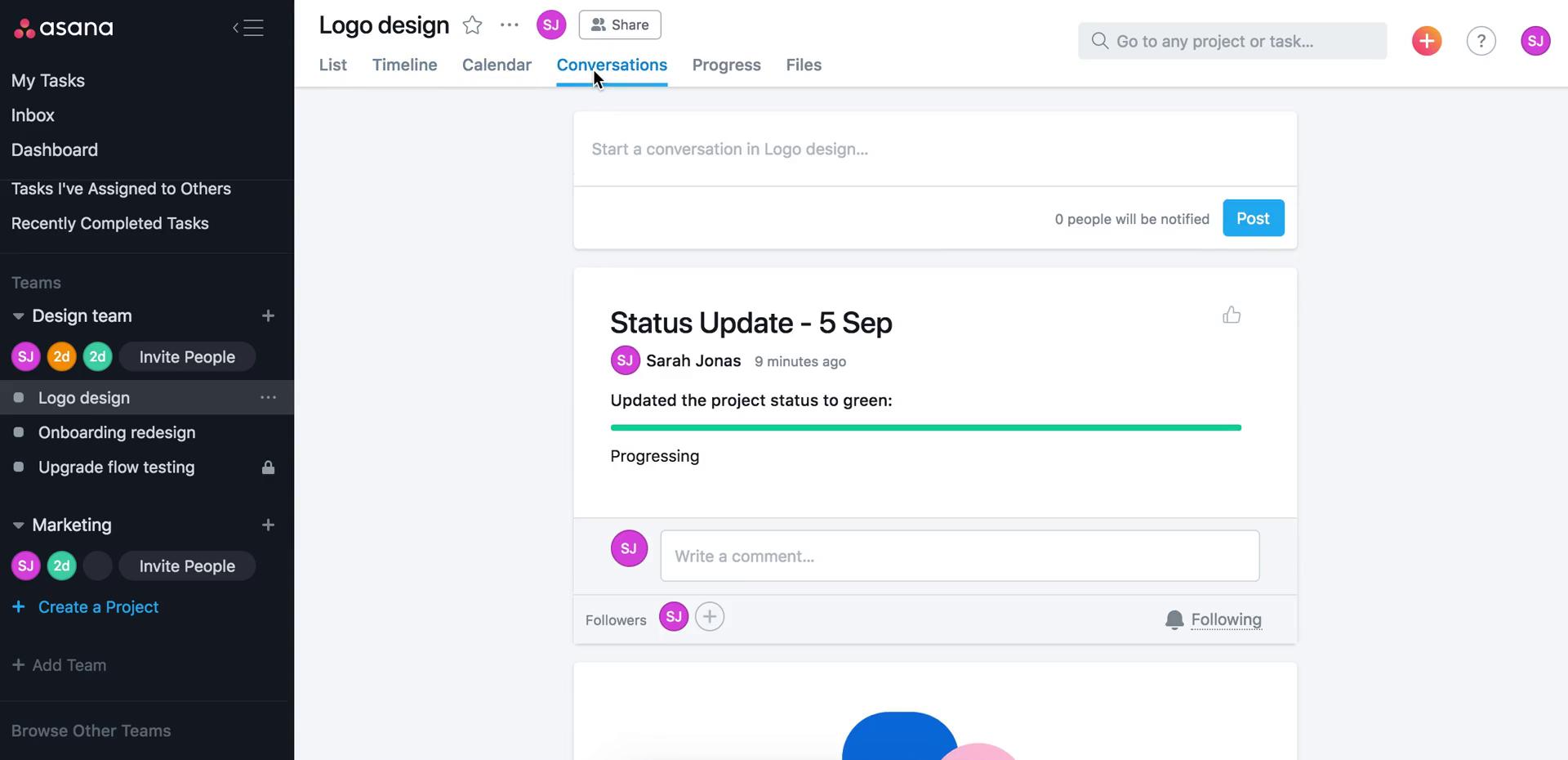Click the 0 people will be notified text
Image resolution: width=1568 pixels, height=760 pixels.
point(1132,219)
